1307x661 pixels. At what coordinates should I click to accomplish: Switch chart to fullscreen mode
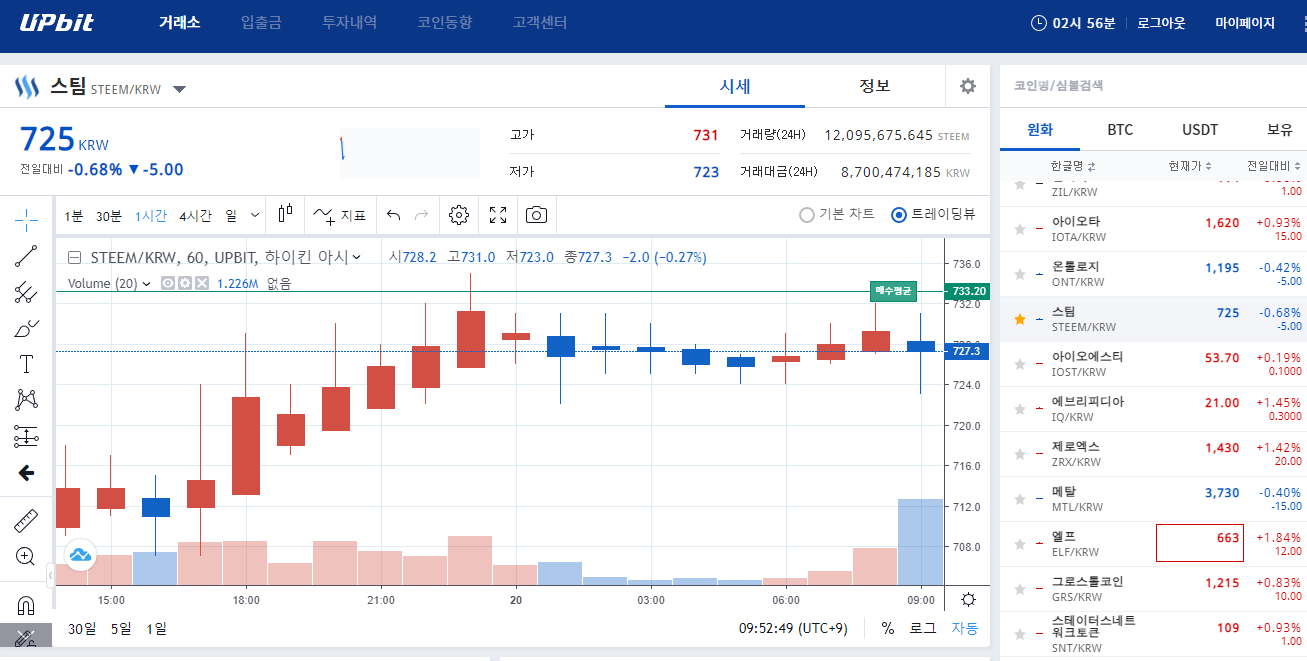498,215
